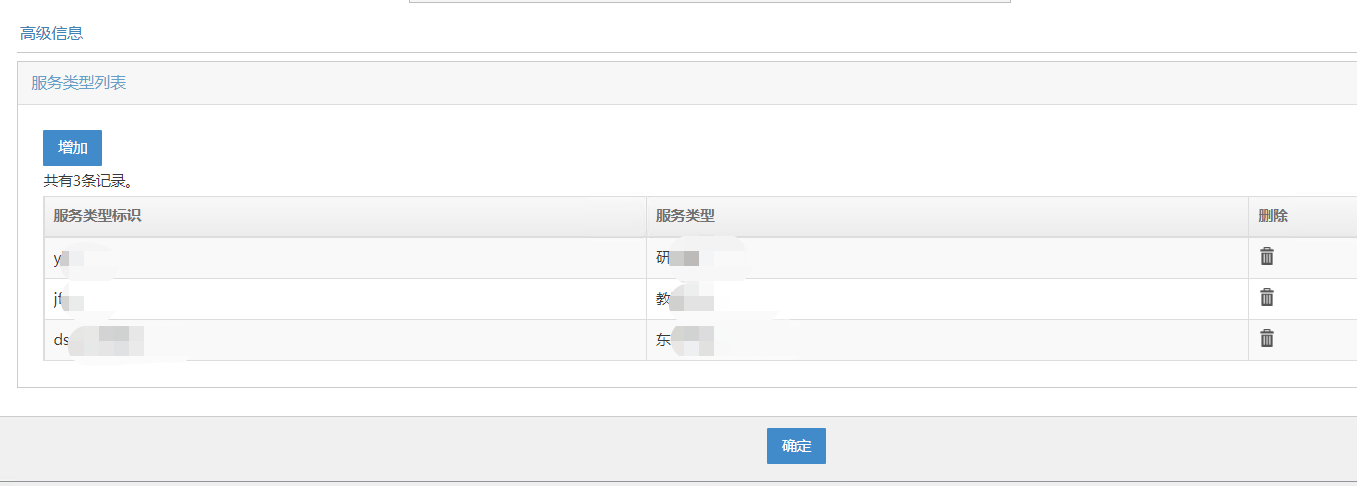
Task: Collapse the 高级信息 section heading
Action: tap(51, 33)
